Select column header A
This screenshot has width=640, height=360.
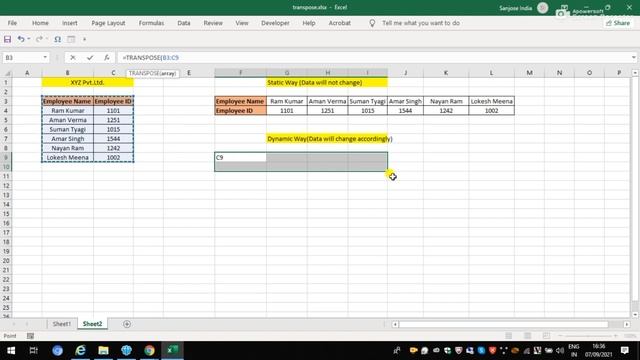27,73
